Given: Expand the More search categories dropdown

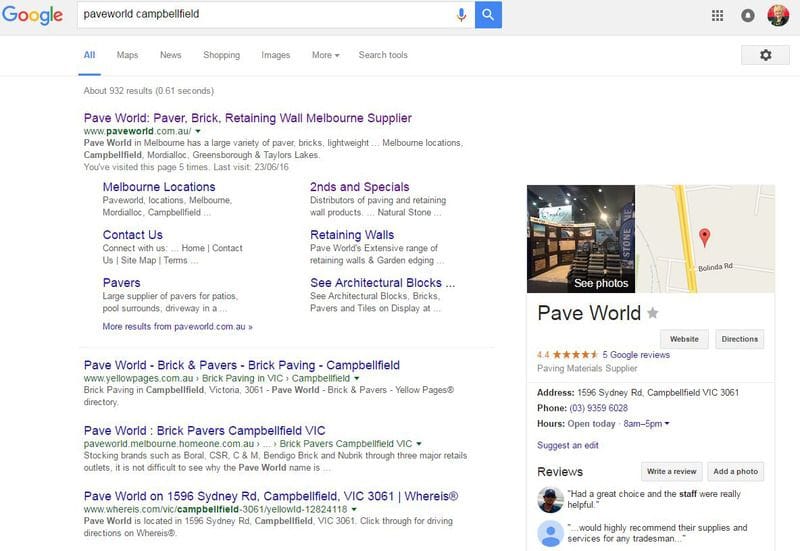Looking at the screenshot, I should coord(325,55).
